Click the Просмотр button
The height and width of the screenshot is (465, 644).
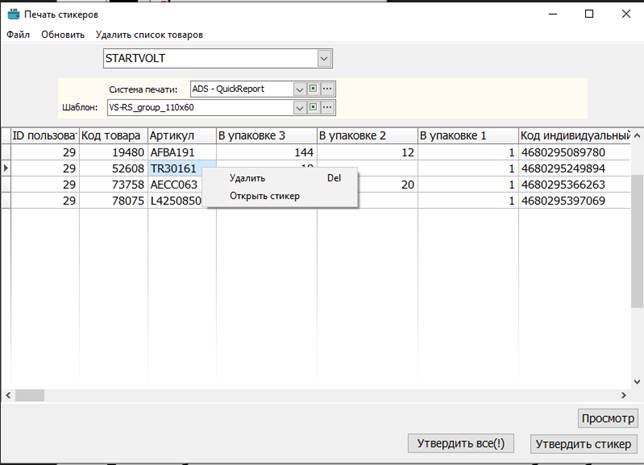(608, 418)
